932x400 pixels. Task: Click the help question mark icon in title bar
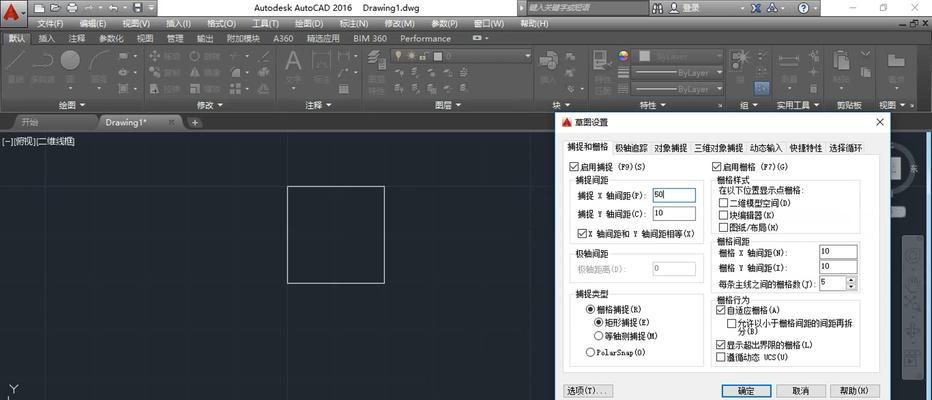(803, 8)
